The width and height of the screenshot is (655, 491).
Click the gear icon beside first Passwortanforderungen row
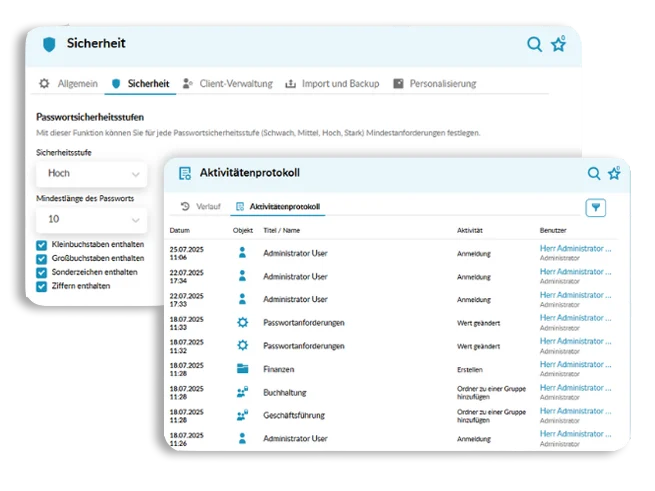[242, 322]
